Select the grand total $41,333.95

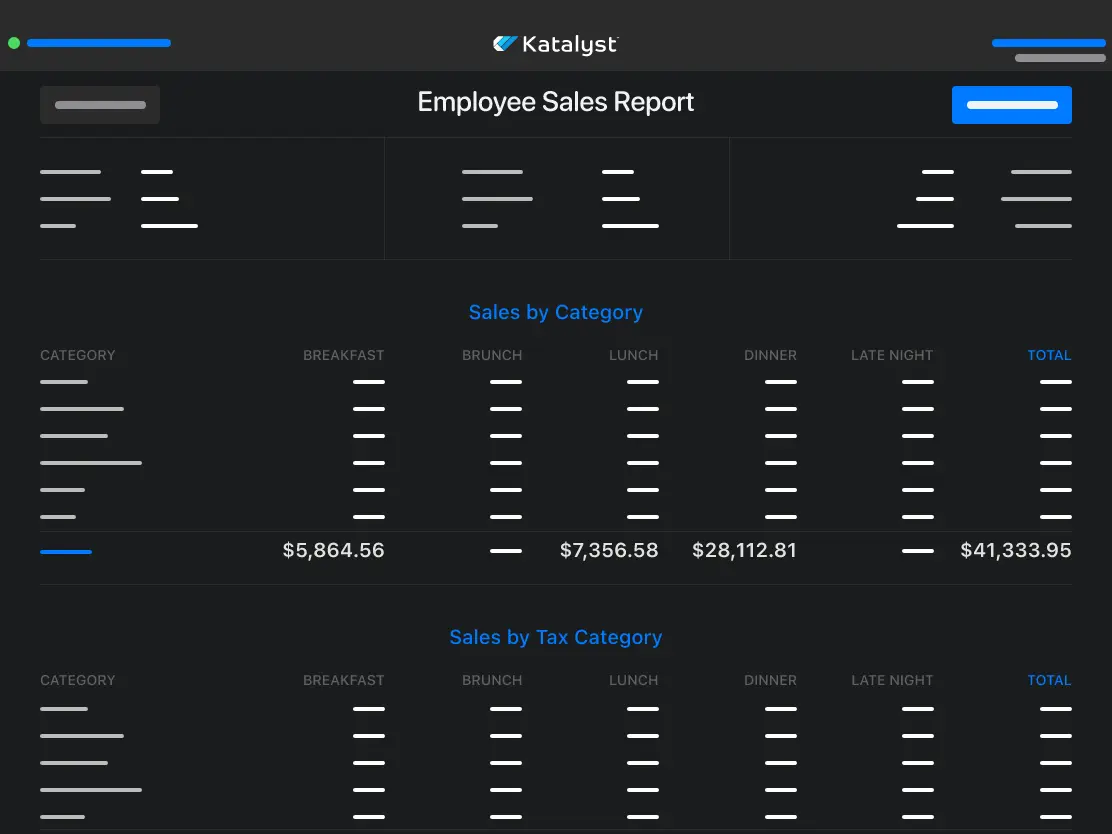(x=1016, y=550)
